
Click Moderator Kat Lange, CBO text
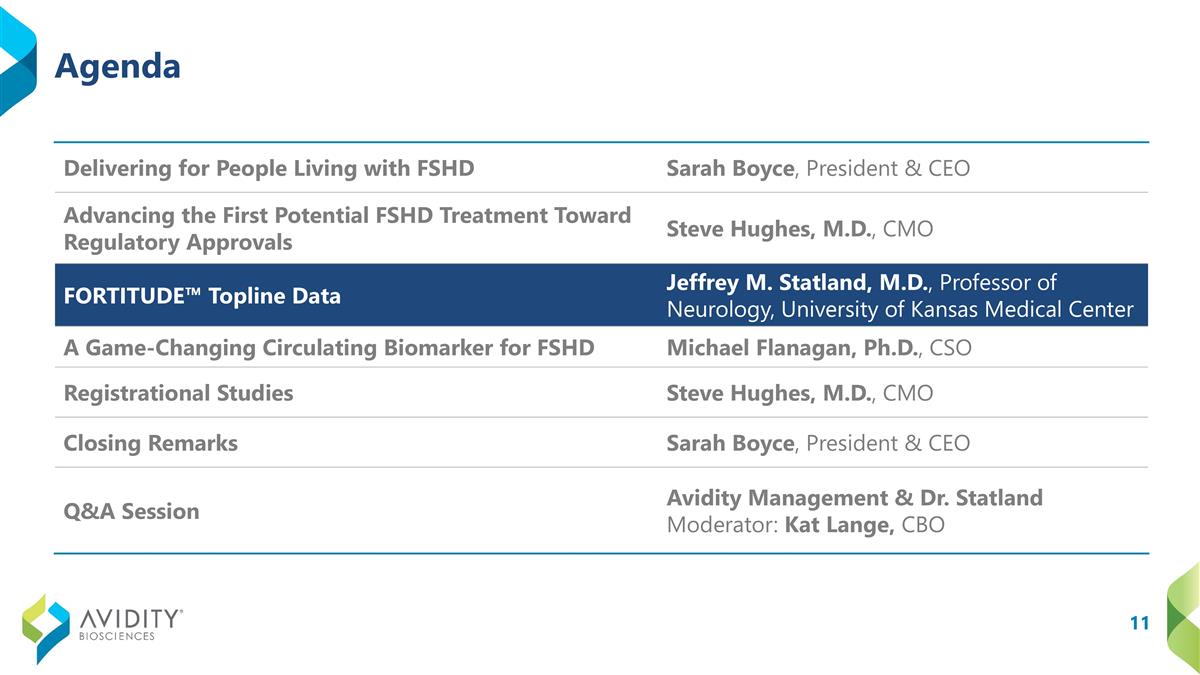coord(805,524)
